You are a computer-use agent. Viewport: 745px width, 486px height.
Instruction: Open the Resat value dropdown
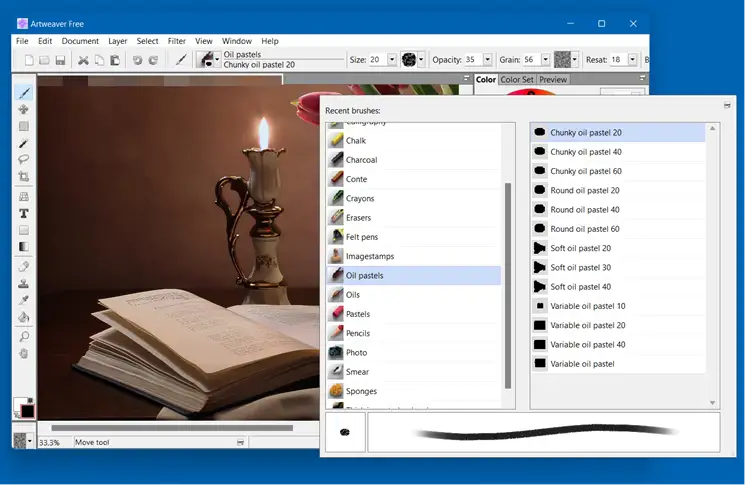pyautogui.click(x=632, y=59)
